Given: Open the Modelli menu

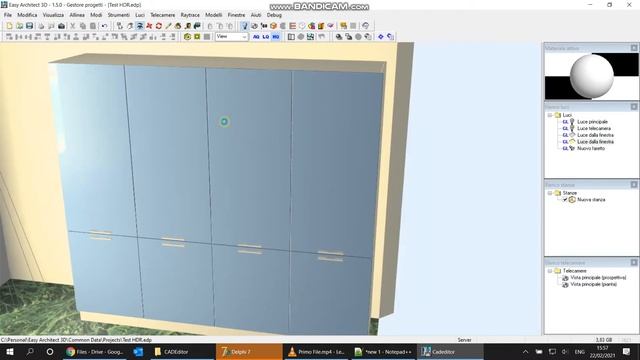Looking at the screenshot, I should [213, 15].
